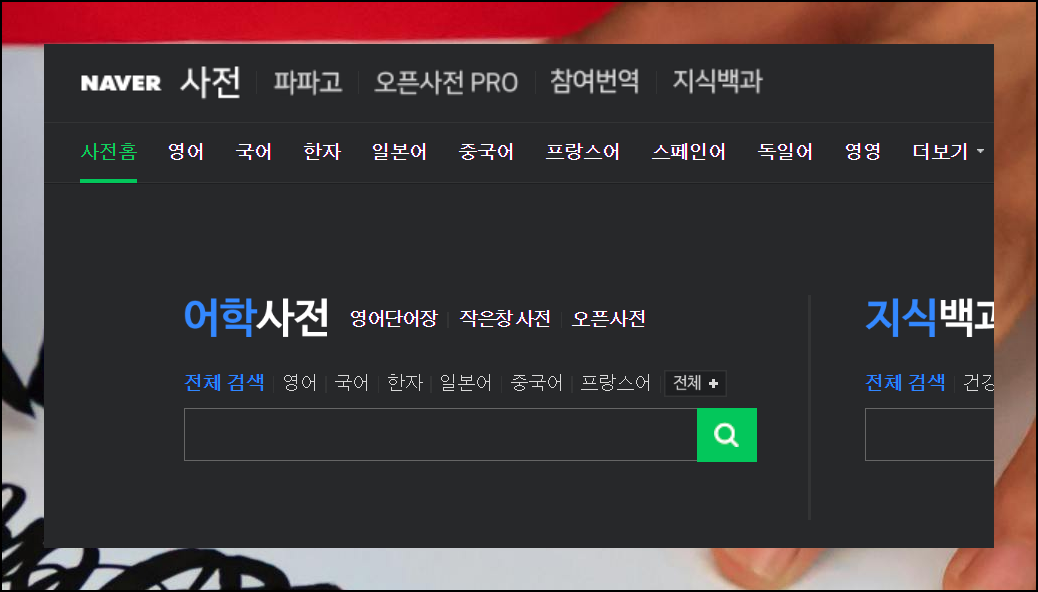1038x592 pixels.
Task: Select 영어 search filter
Action: [x=300, y=383]
